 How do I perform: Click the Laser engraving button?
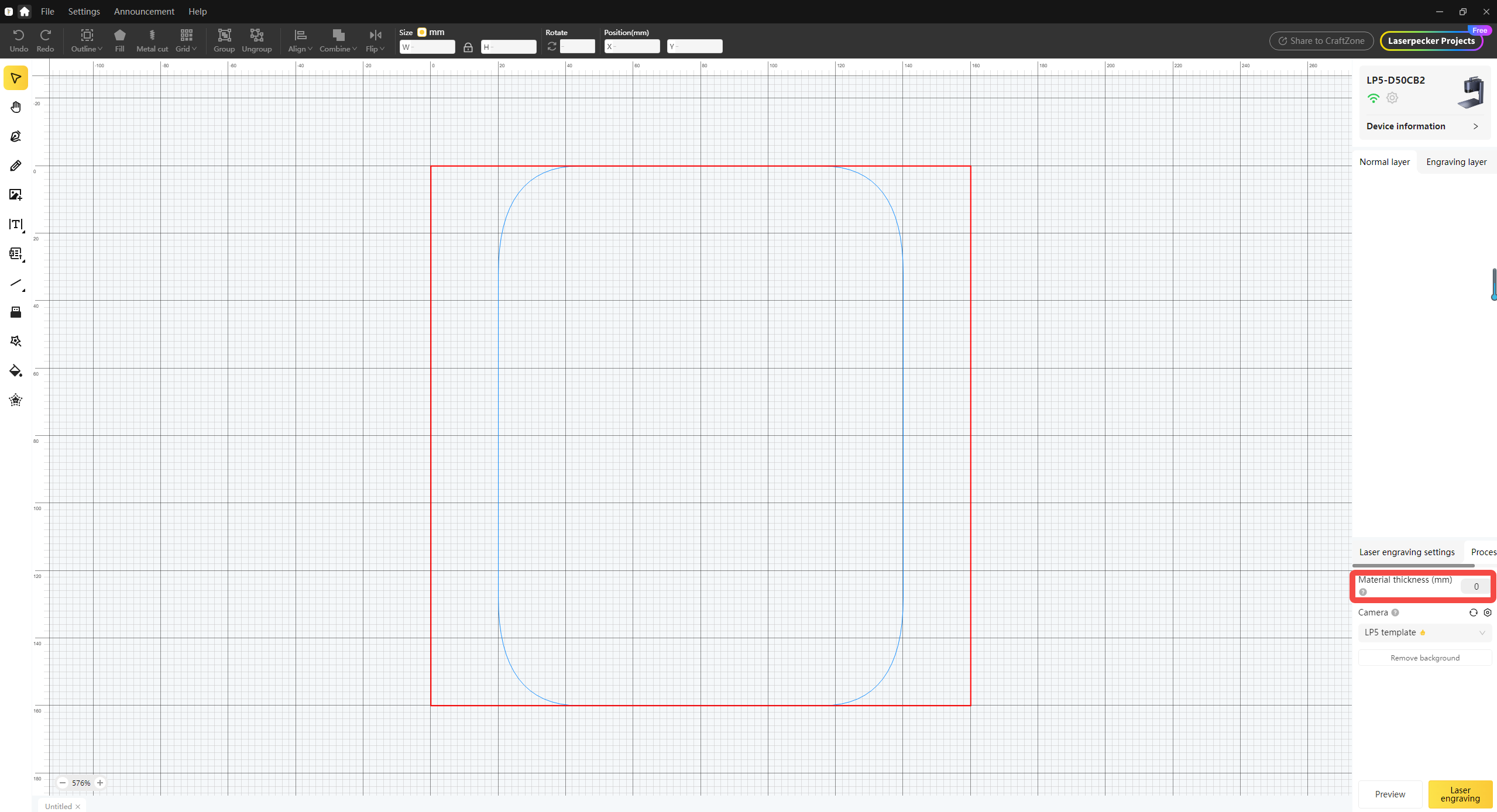click(1460, 794)
